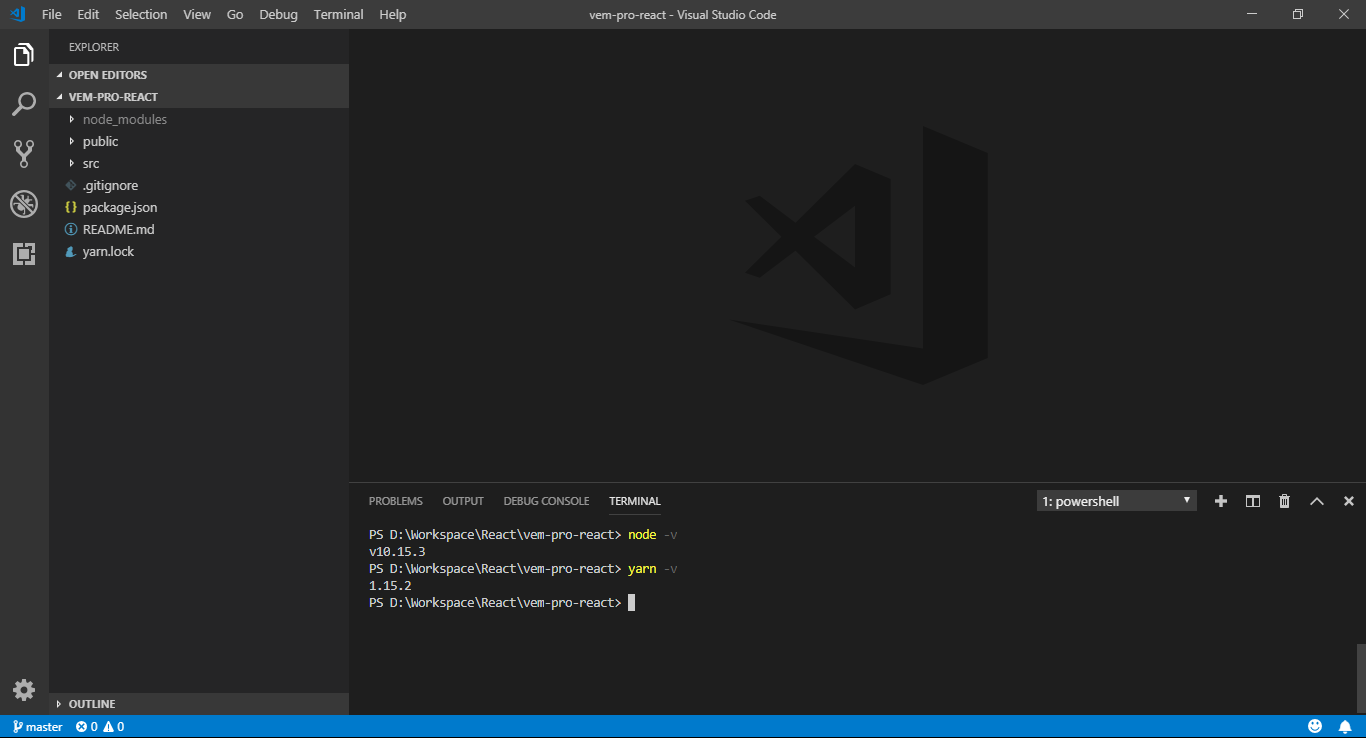Open the Selection menu
This screenshot has width=1366, height=738.
(x=141, y=14)
